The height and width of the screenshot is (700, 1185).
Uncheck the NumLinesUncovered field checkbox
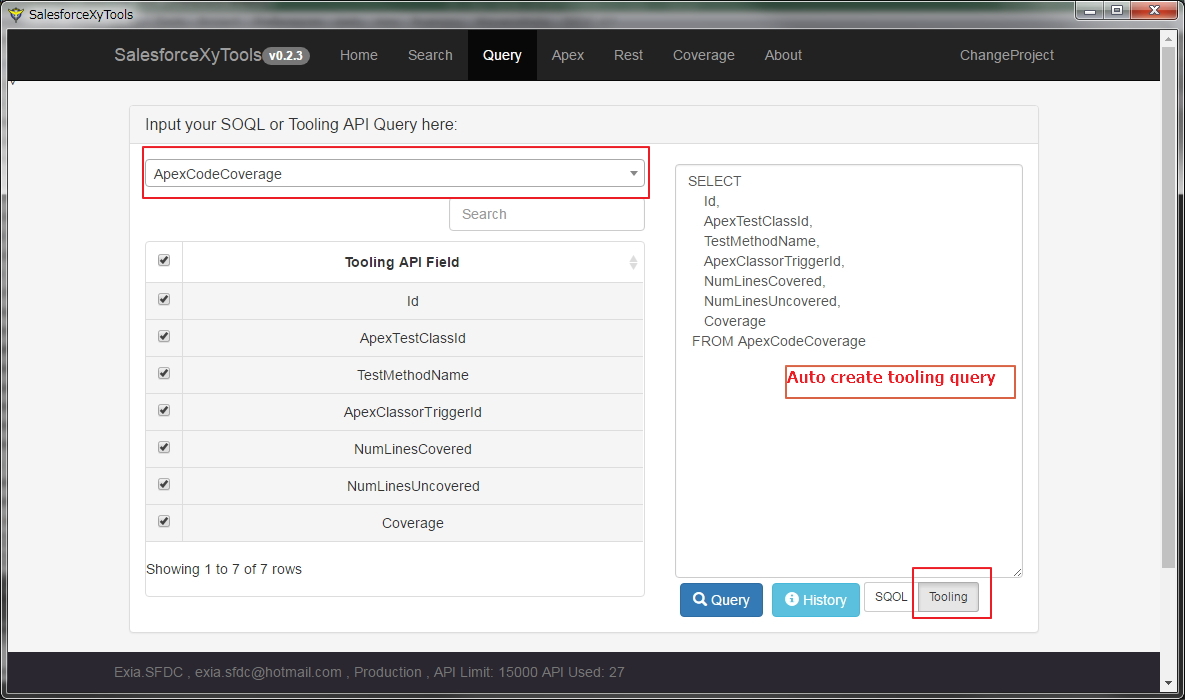[x=164, y=485]
